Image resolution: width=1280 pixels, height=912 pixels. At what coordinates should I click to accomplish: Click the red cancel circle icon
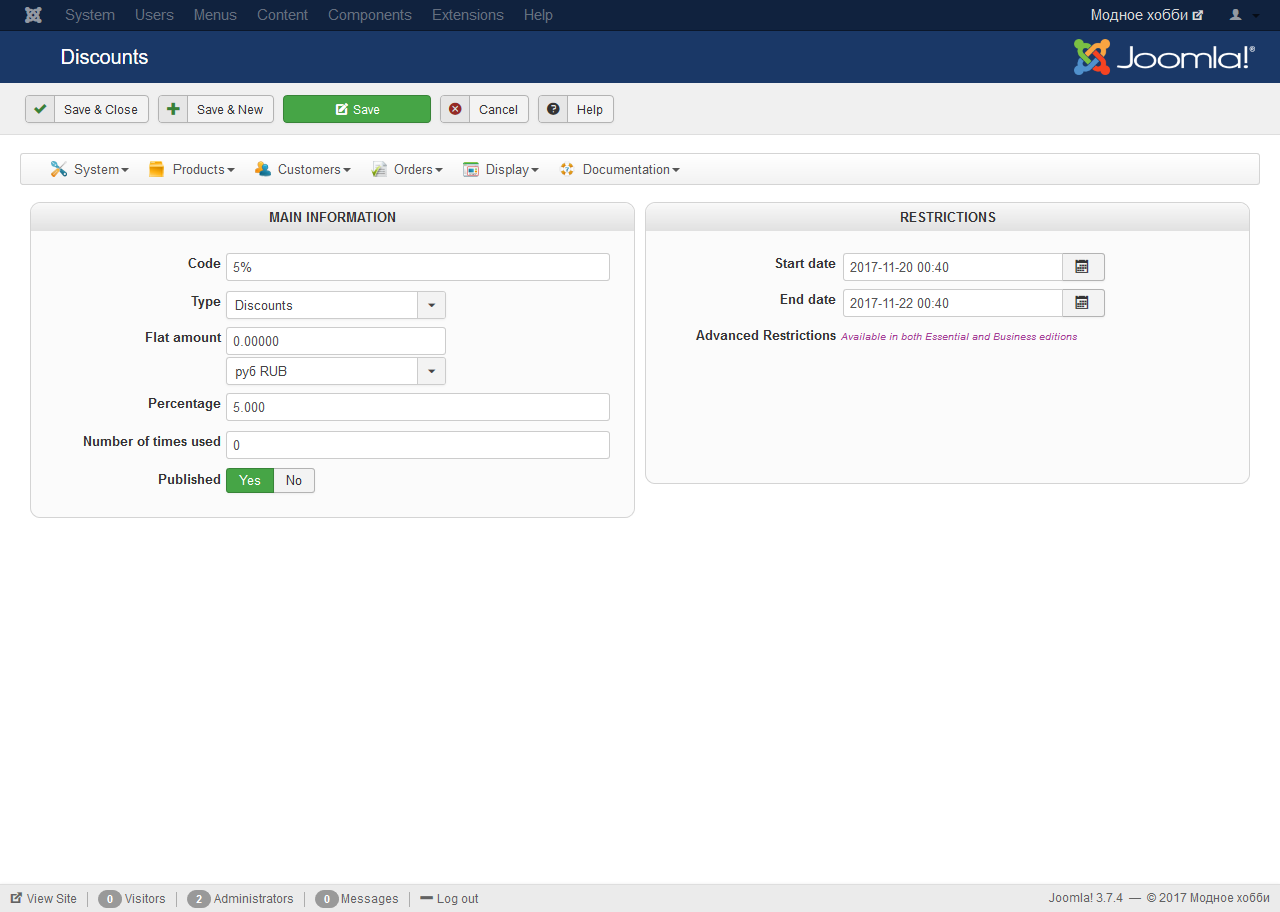(x=455, y=109)
